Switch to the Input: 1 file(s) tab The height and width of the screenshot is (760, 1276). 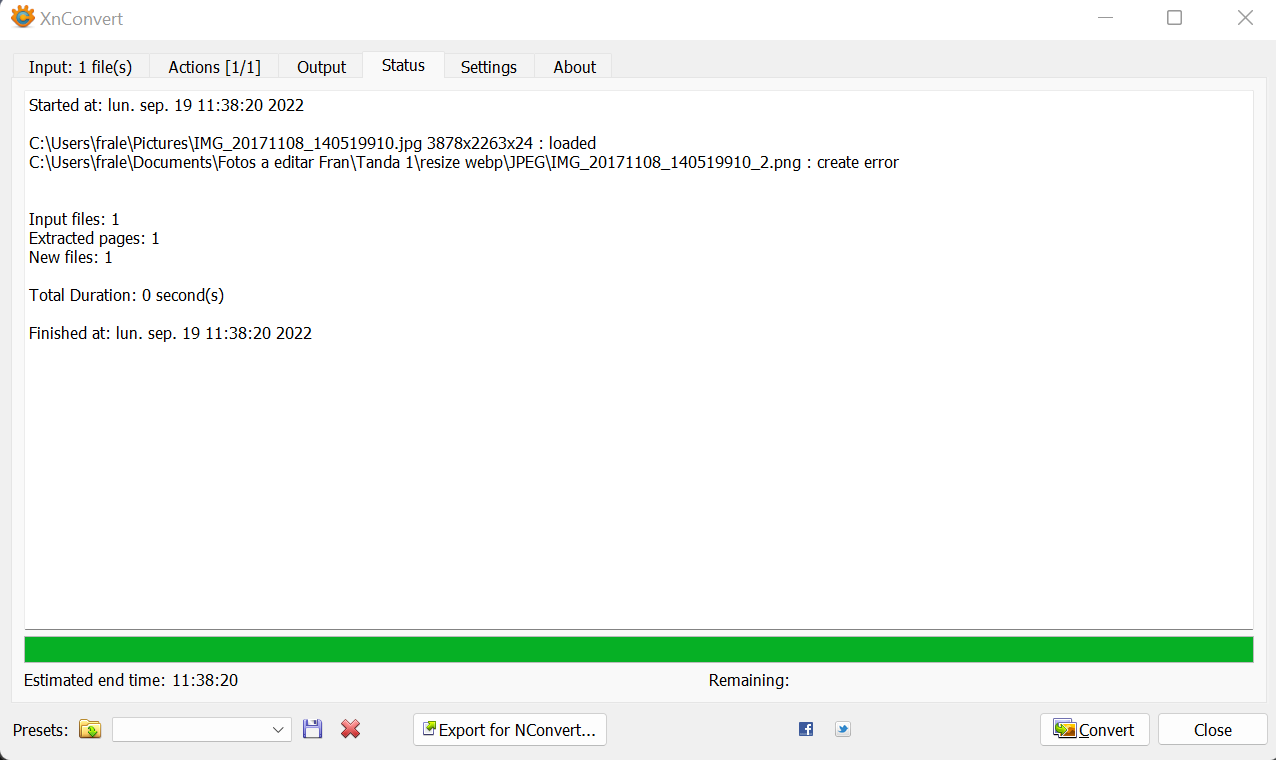click(x=80, y=67)
